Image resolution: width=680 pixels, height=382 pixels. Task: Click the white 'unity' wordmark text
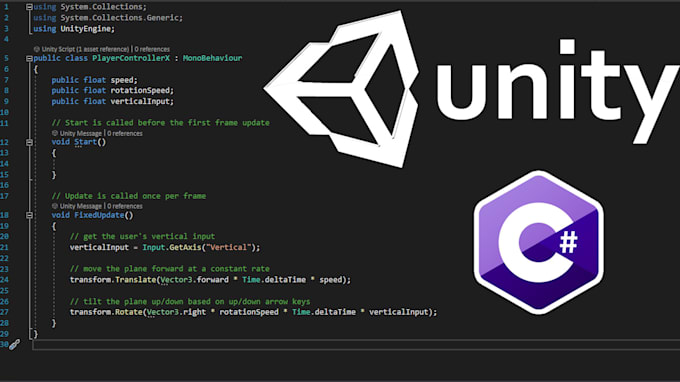coord(558,92)
